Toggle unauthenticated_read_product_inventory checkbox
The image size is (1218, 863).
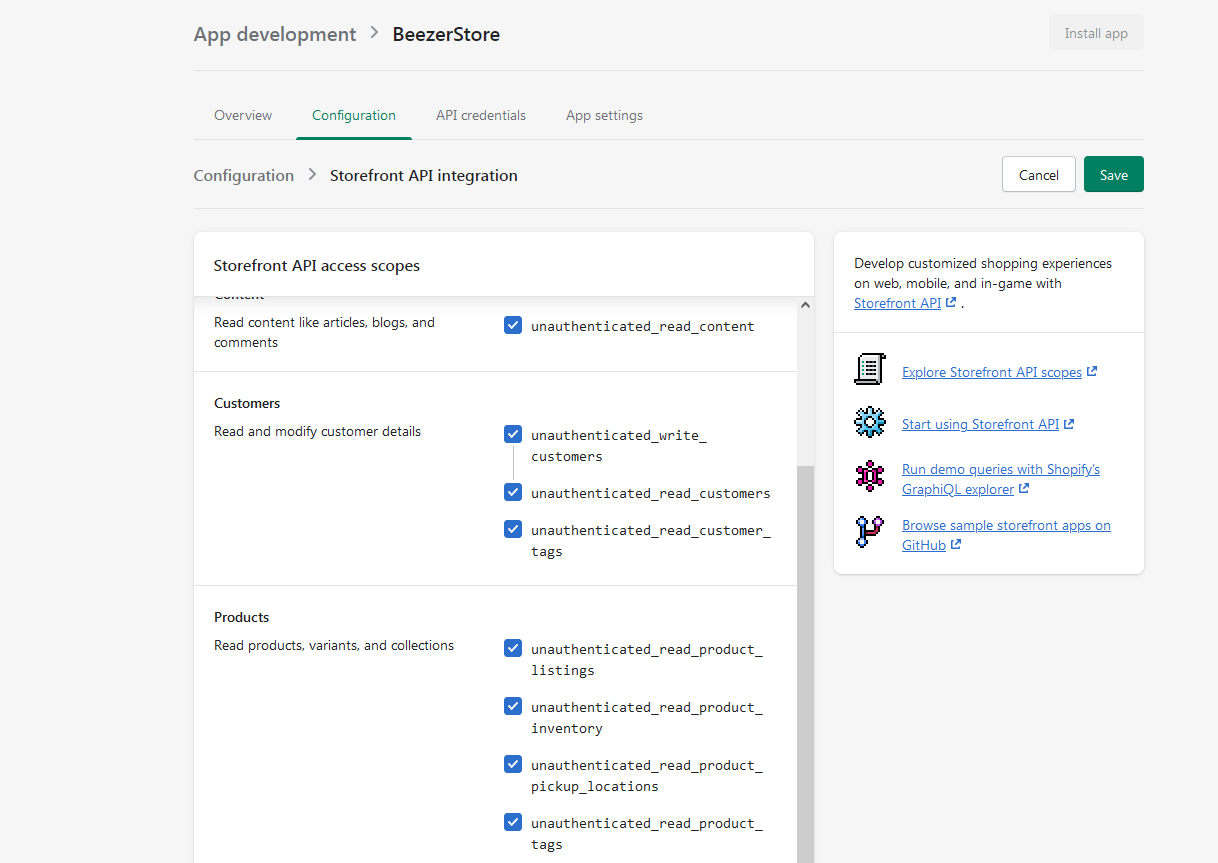(x=513, y=706)
